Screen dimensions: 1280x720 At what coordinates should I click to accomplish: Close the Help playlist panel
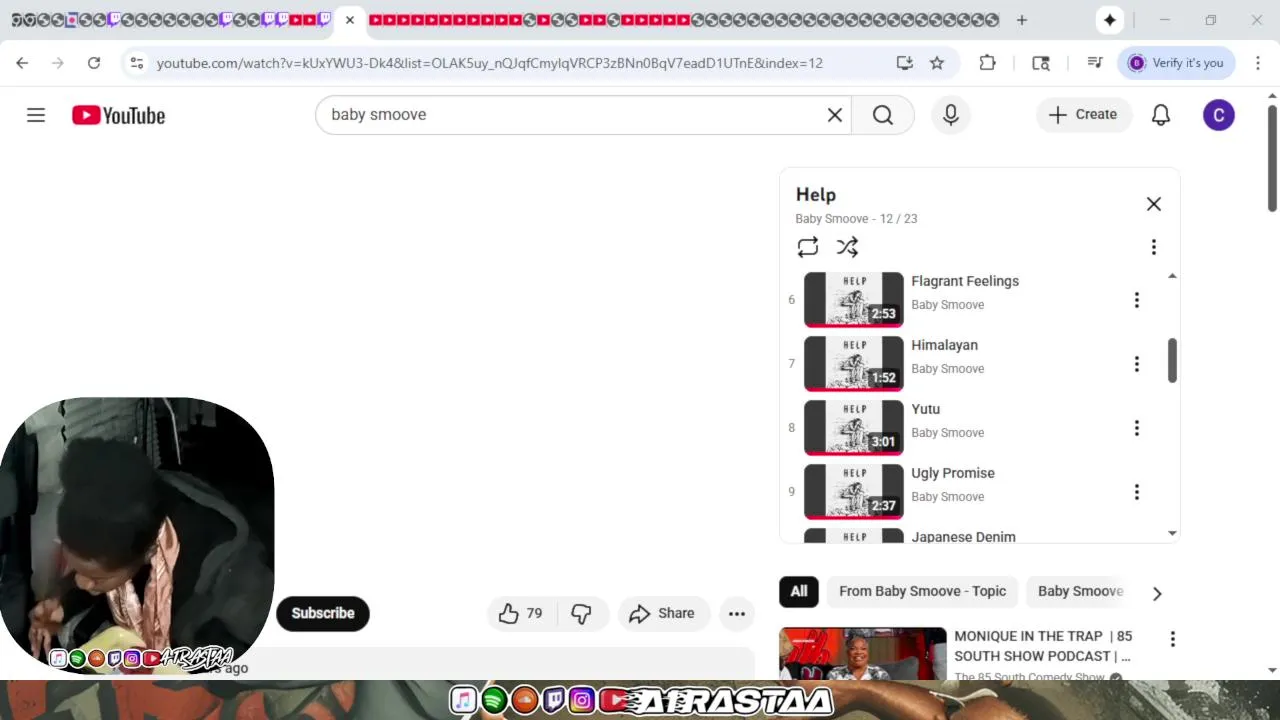1154,204
